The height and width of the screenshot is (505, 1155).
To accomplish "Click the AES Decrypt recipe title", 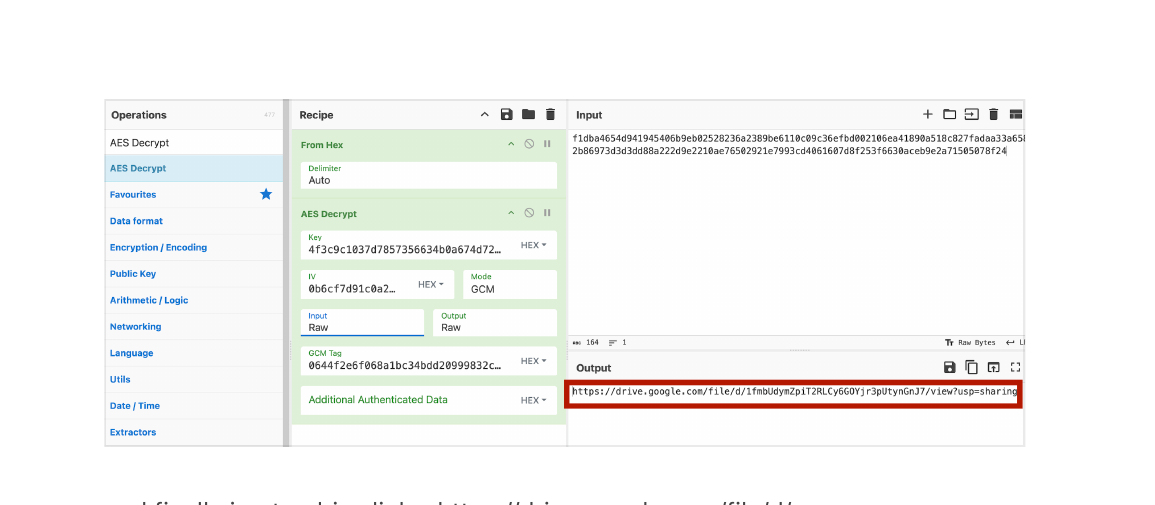I will [329, 213].
